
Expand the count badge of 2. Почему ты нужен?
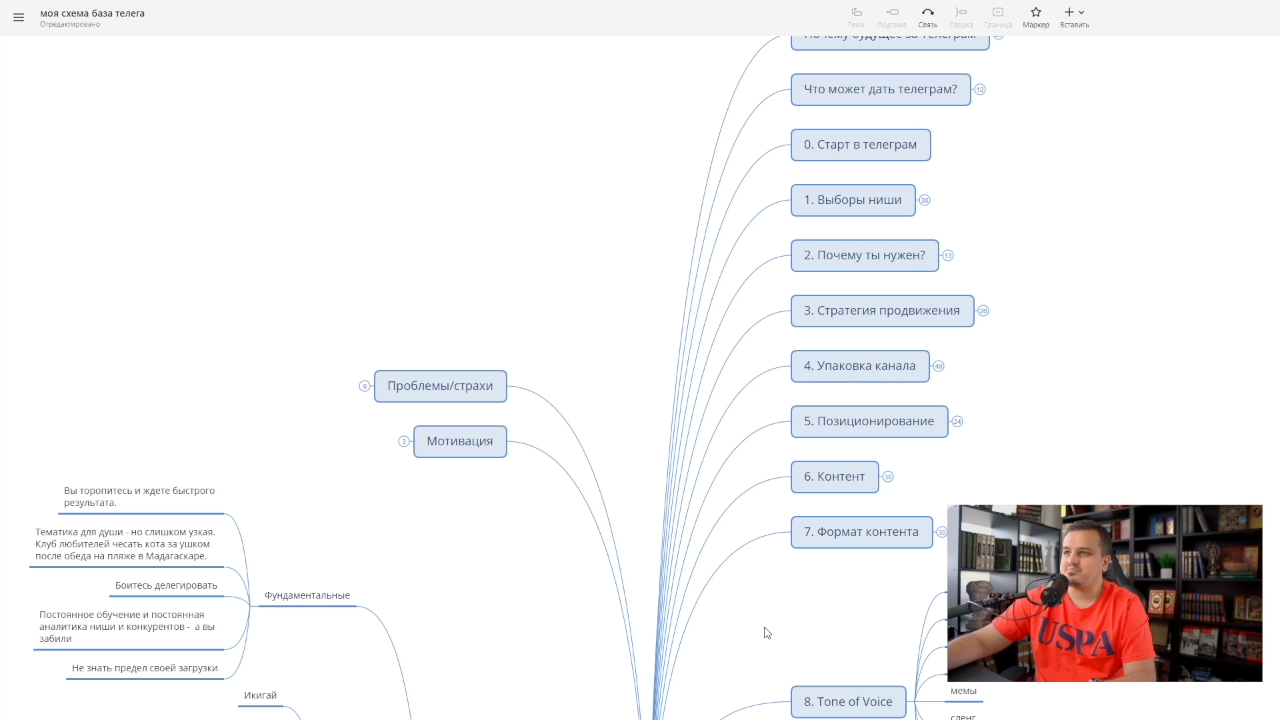pos(948,255)
